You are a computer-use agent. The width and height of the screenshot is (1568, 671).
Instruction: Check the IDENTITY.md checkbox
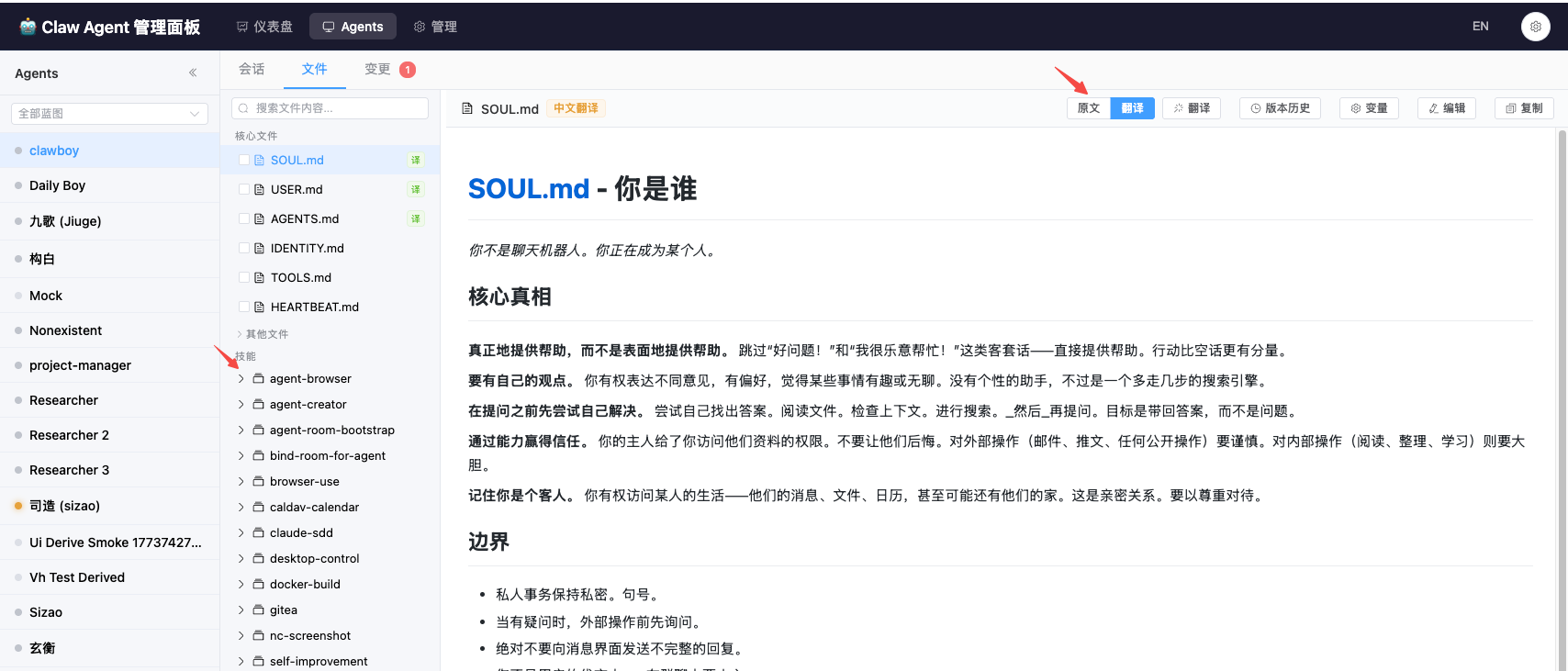tap(244, 248)
